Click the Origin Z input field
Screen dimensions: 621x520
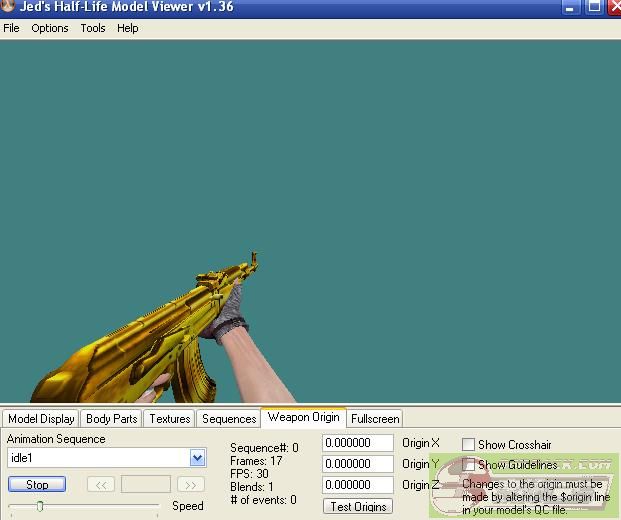(358, 485)
